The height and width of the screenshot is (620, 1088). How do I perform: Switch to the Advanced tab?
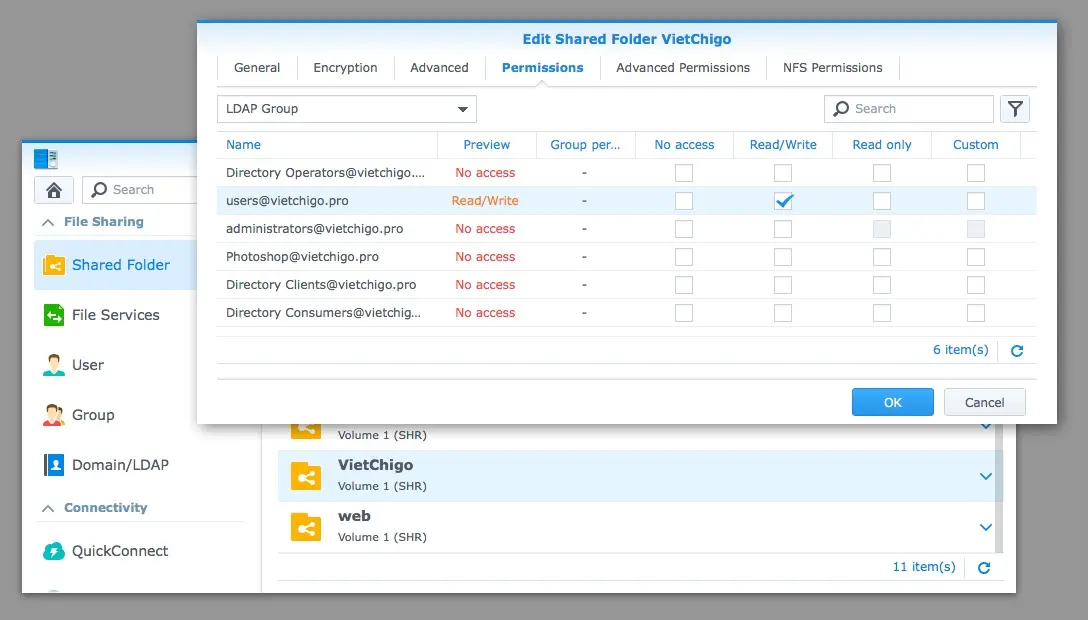tap(439, 68)
